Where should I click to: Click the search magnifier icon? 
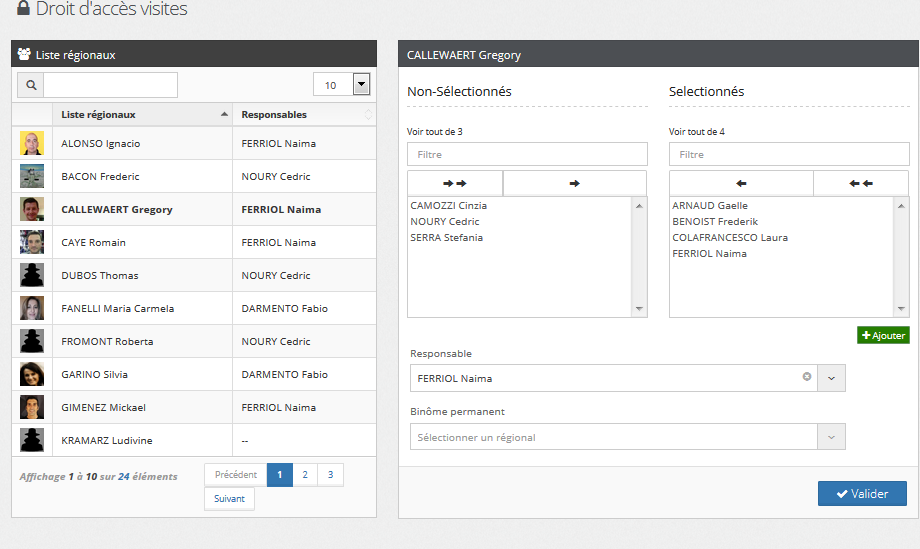point(31,85)
